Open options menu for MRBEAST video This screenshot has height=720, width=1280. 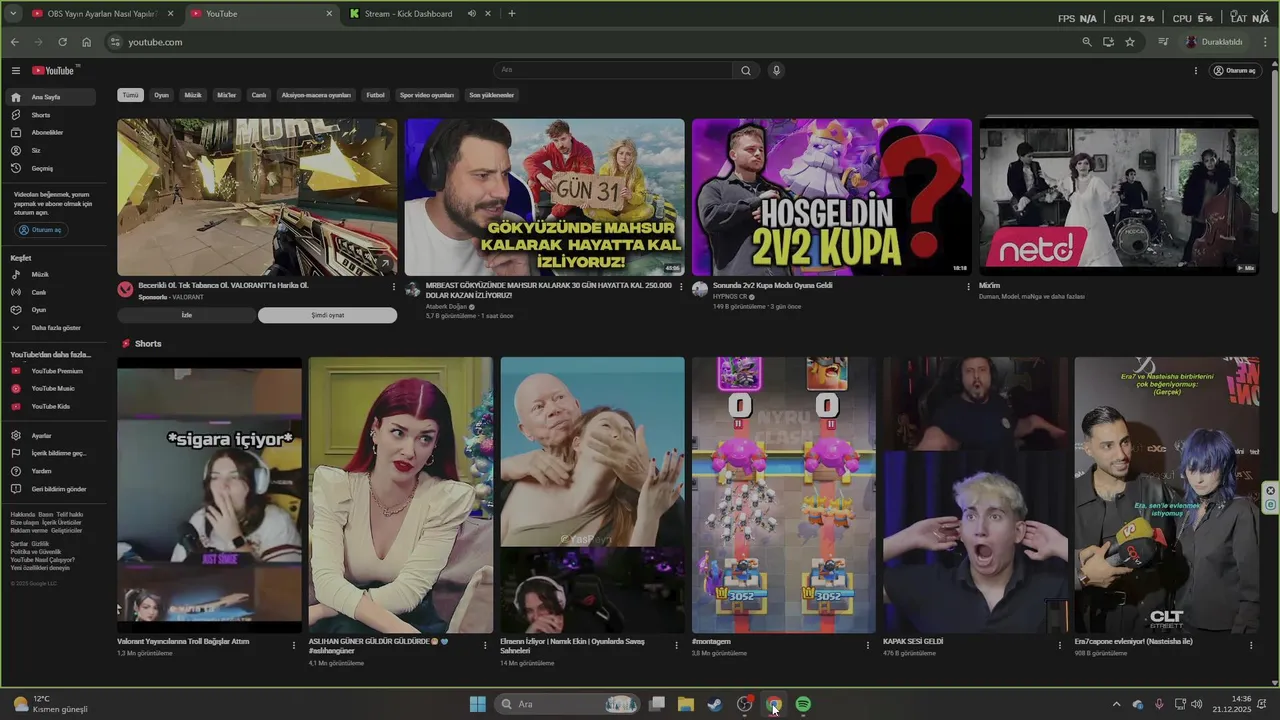coord(681,286)
